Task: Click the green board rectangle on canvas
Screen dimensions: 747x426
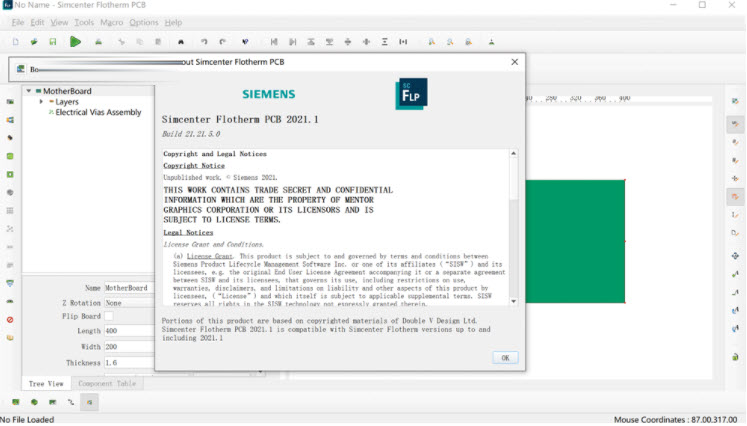Action: click(575, 242)
